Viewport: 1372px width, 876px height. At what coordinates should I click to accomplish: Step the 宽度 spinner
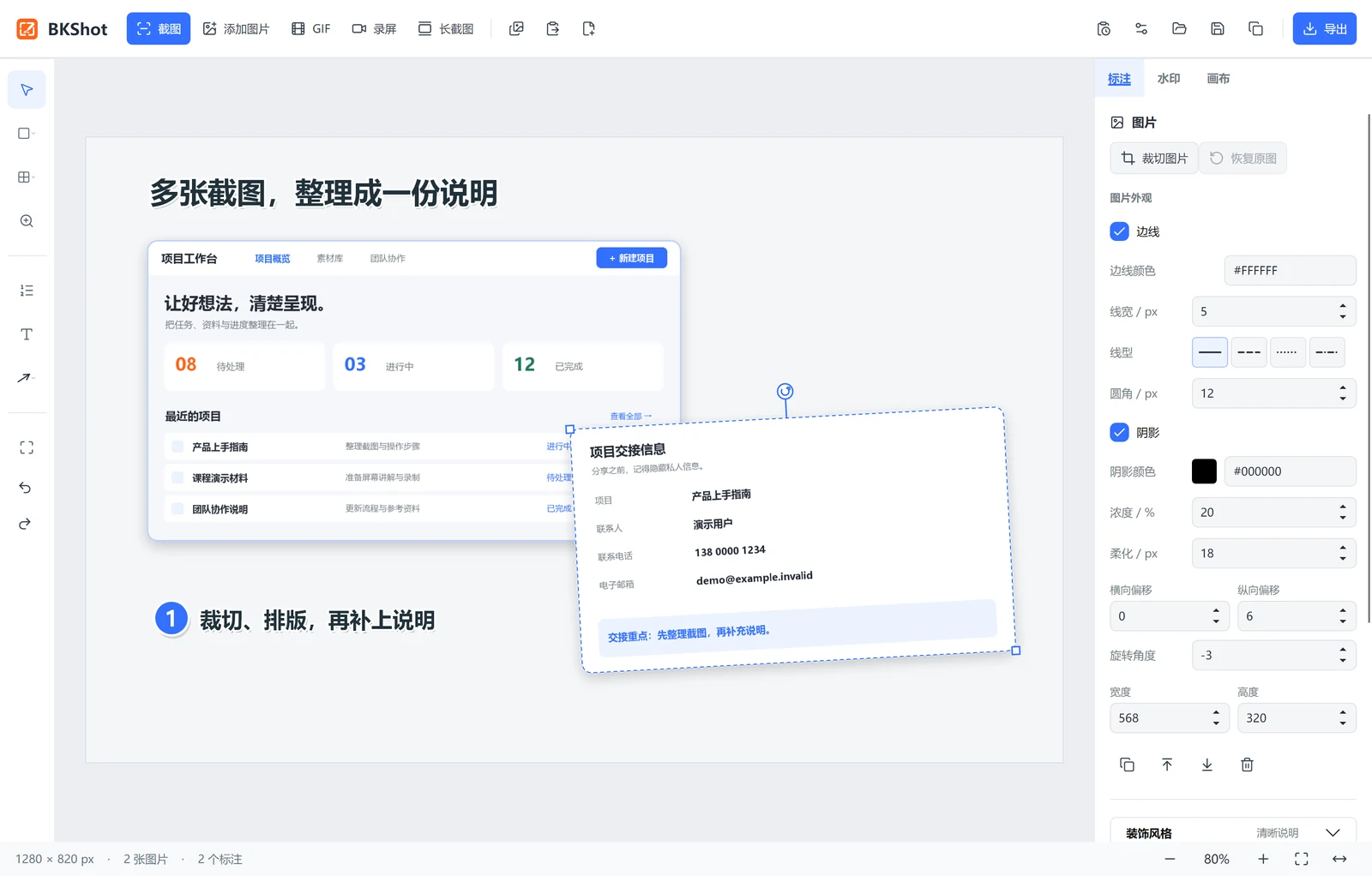click(1216, 718)
